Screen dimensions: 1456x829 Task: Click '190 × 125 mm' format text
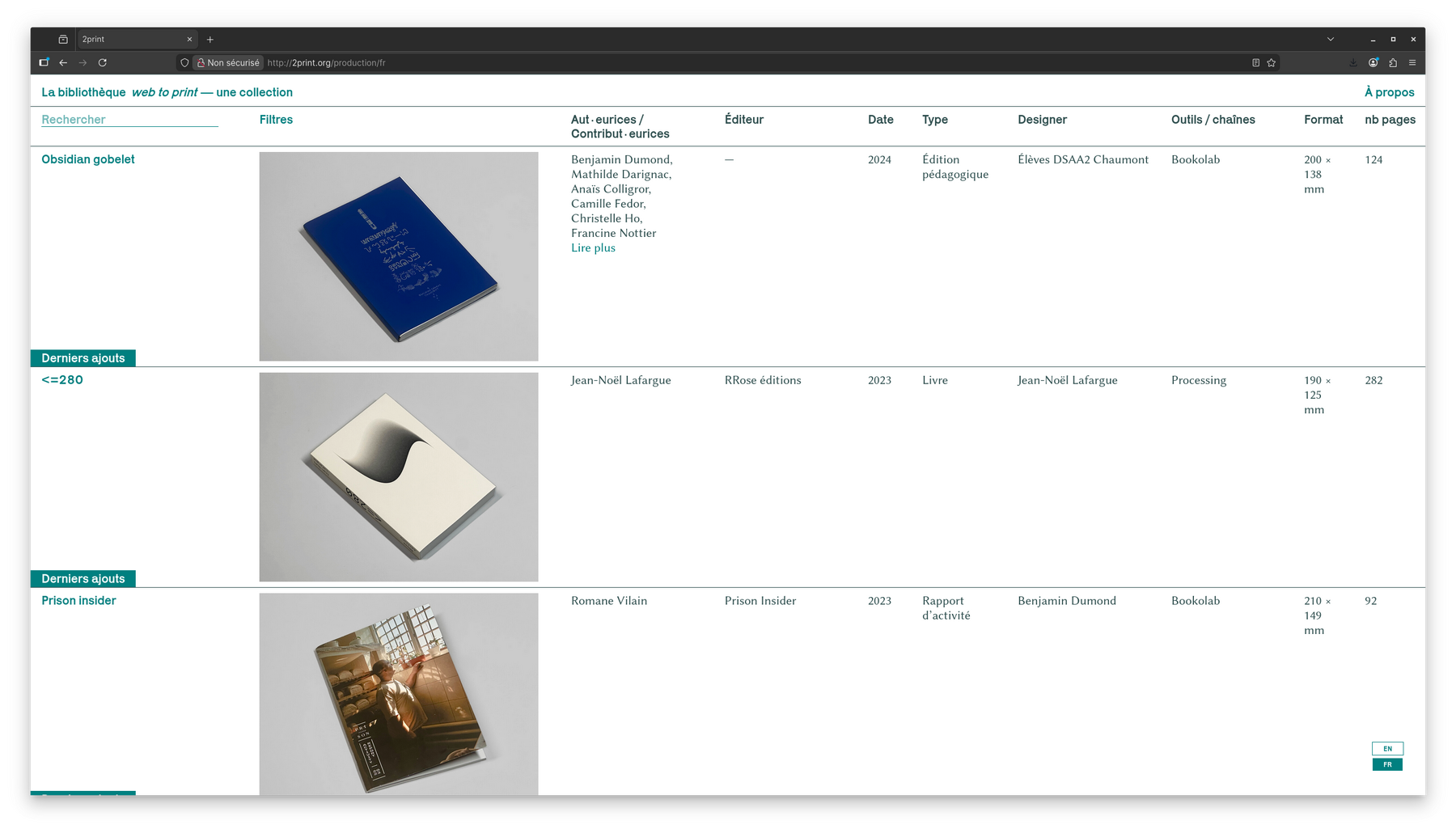[1317, 395]
